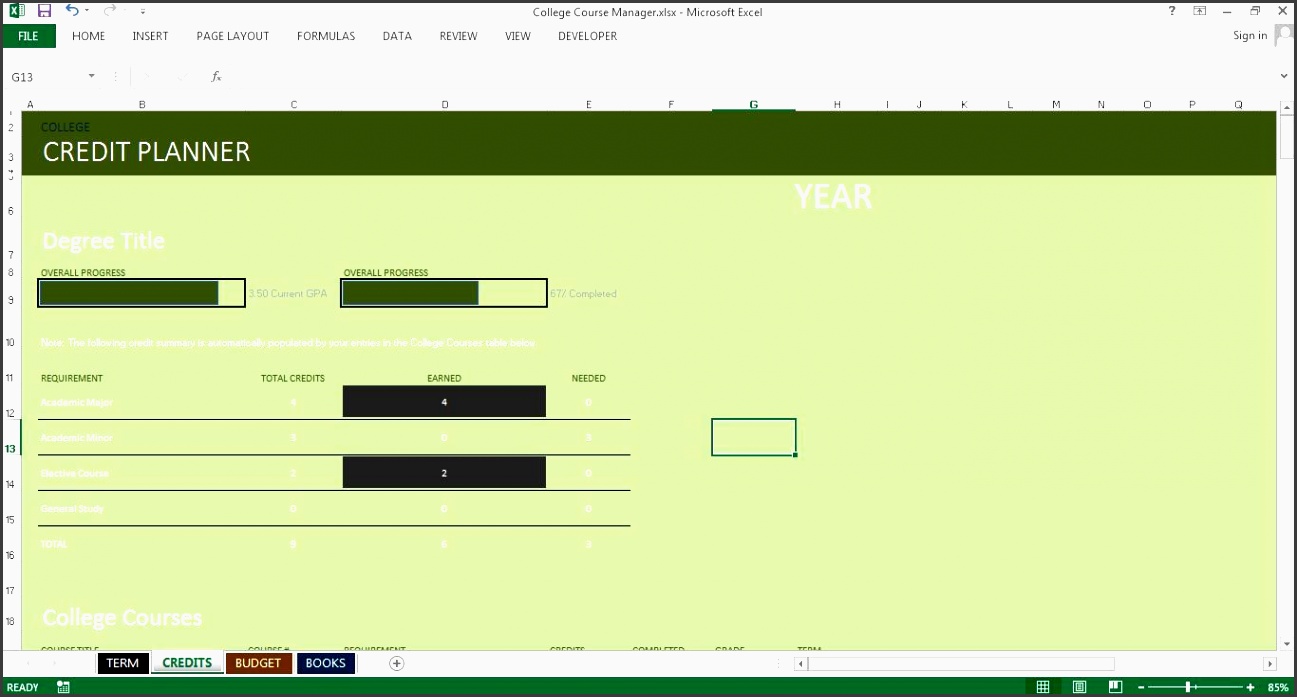This screenshot has height=697, width=1297.
Task: Click the Insert Function fx icon
Action: pyautogui.click(x=216, y=76)
